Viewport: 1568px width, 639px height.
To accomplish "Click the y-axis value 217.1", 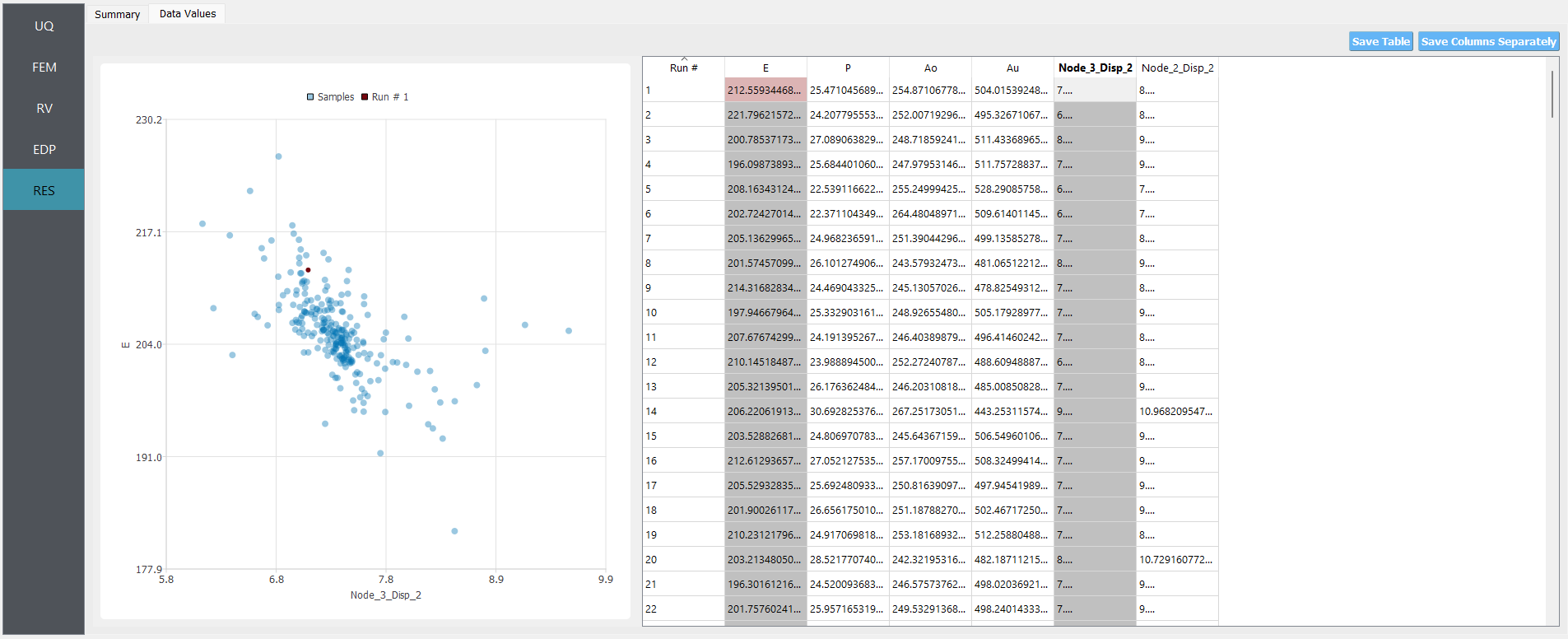I will coord(149,233).
